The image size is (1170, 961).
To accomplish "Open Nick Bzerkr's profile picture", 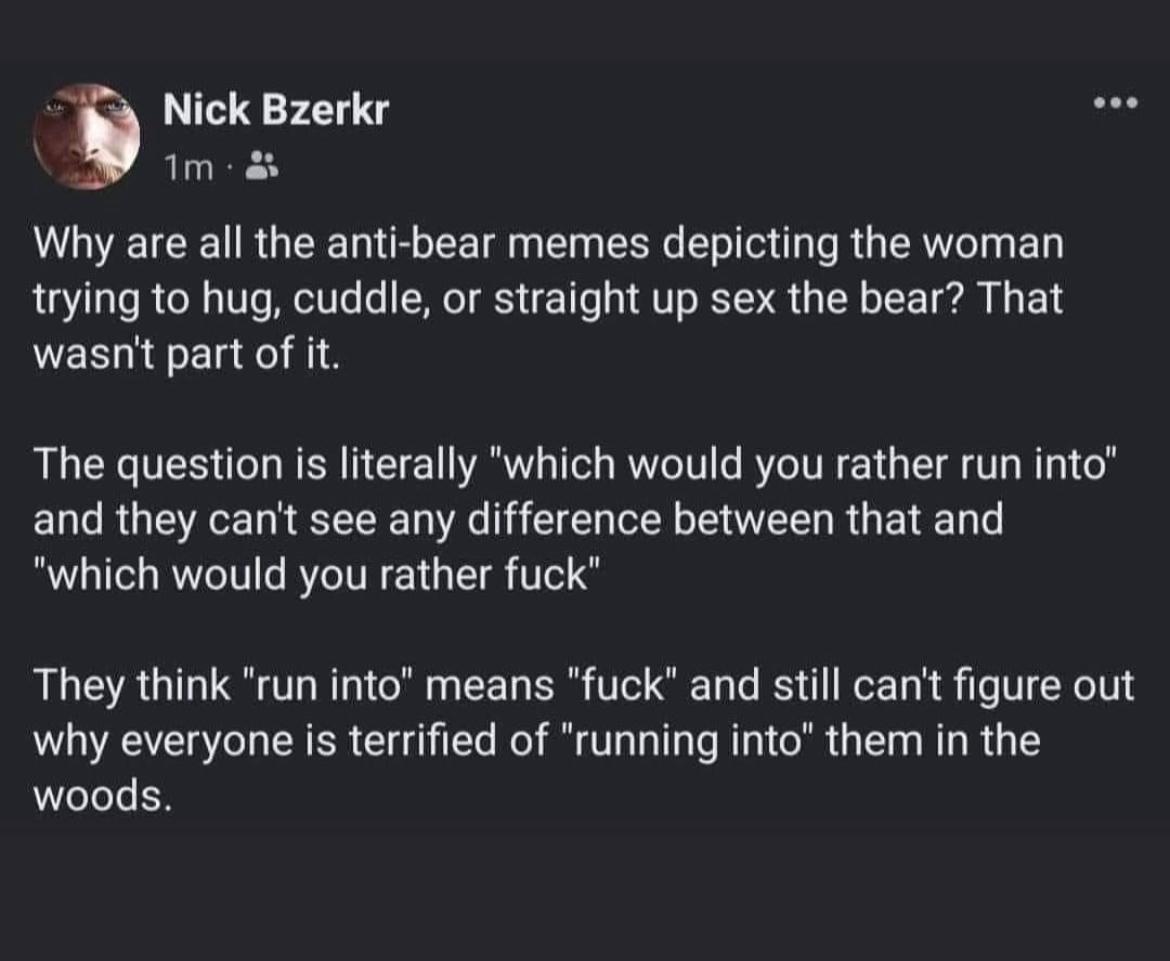I will click(87, 137).
